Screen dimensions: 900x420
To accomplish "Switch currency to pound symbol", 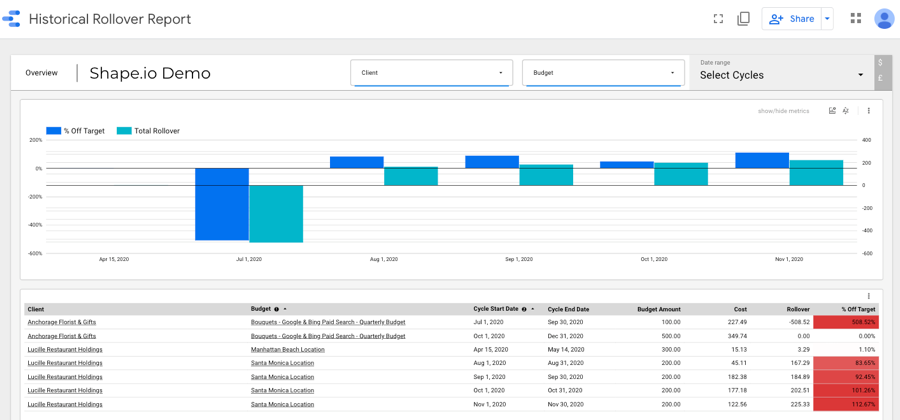I will click(880, 79).
